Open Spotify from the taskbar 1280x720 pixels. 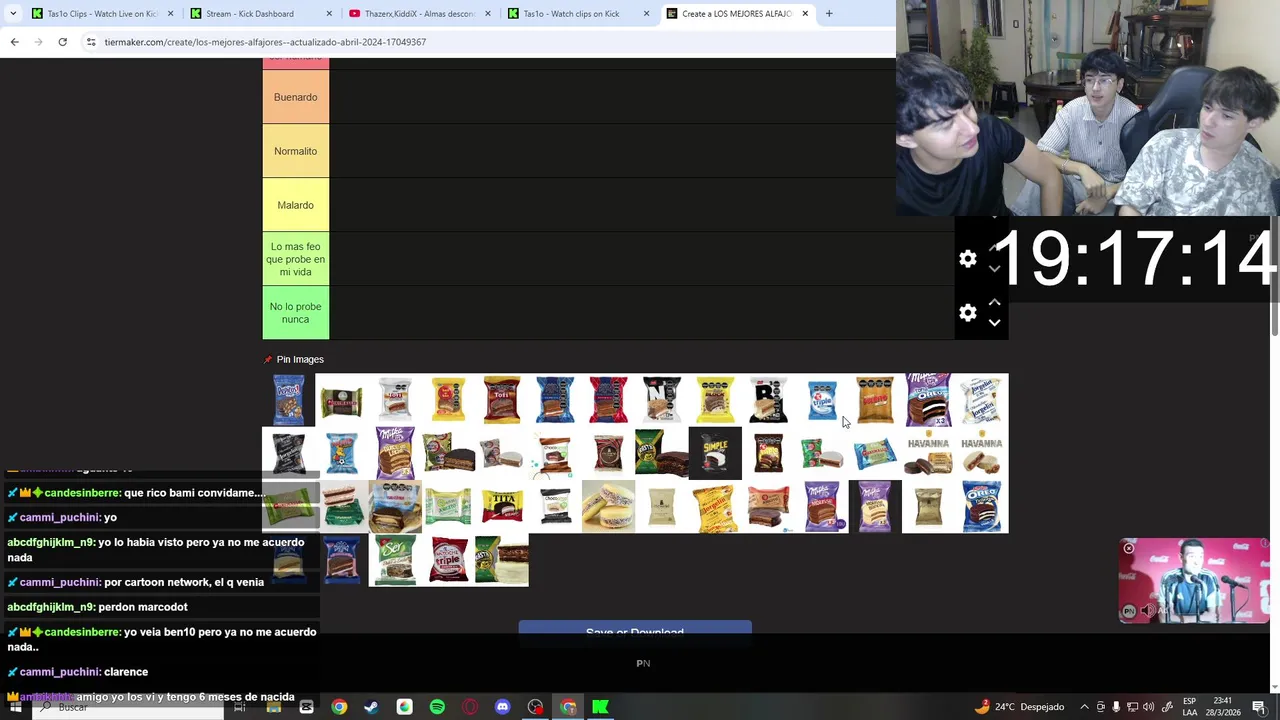(437, 707)
